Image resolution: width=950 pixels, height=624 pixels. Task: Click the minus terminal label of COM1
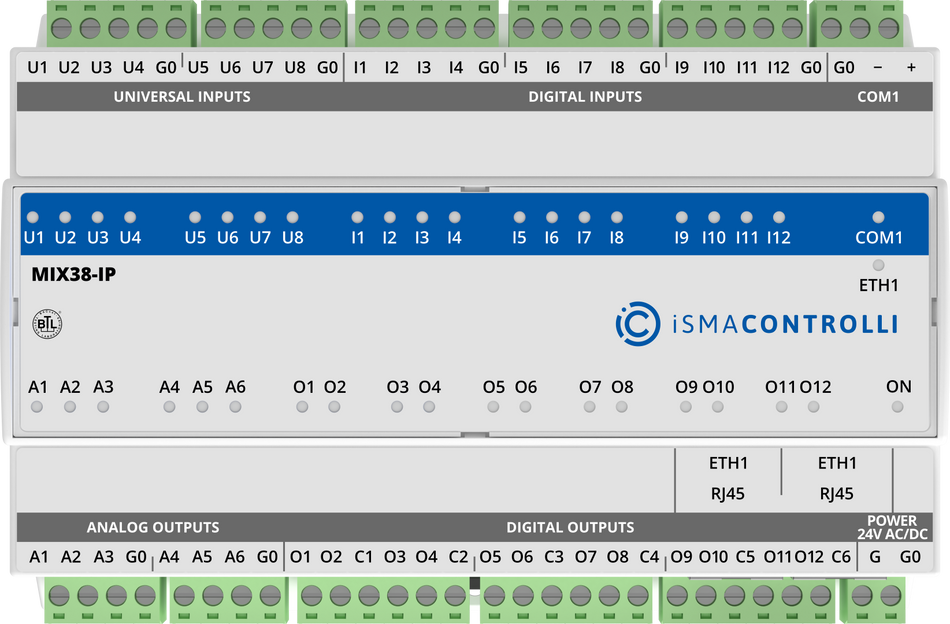pos(878,68)
